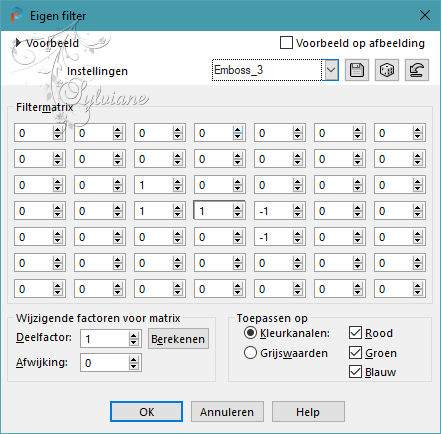Viewport: 441px width, 434px height.
Task: Click the Berekenen button
Action: 178,339
